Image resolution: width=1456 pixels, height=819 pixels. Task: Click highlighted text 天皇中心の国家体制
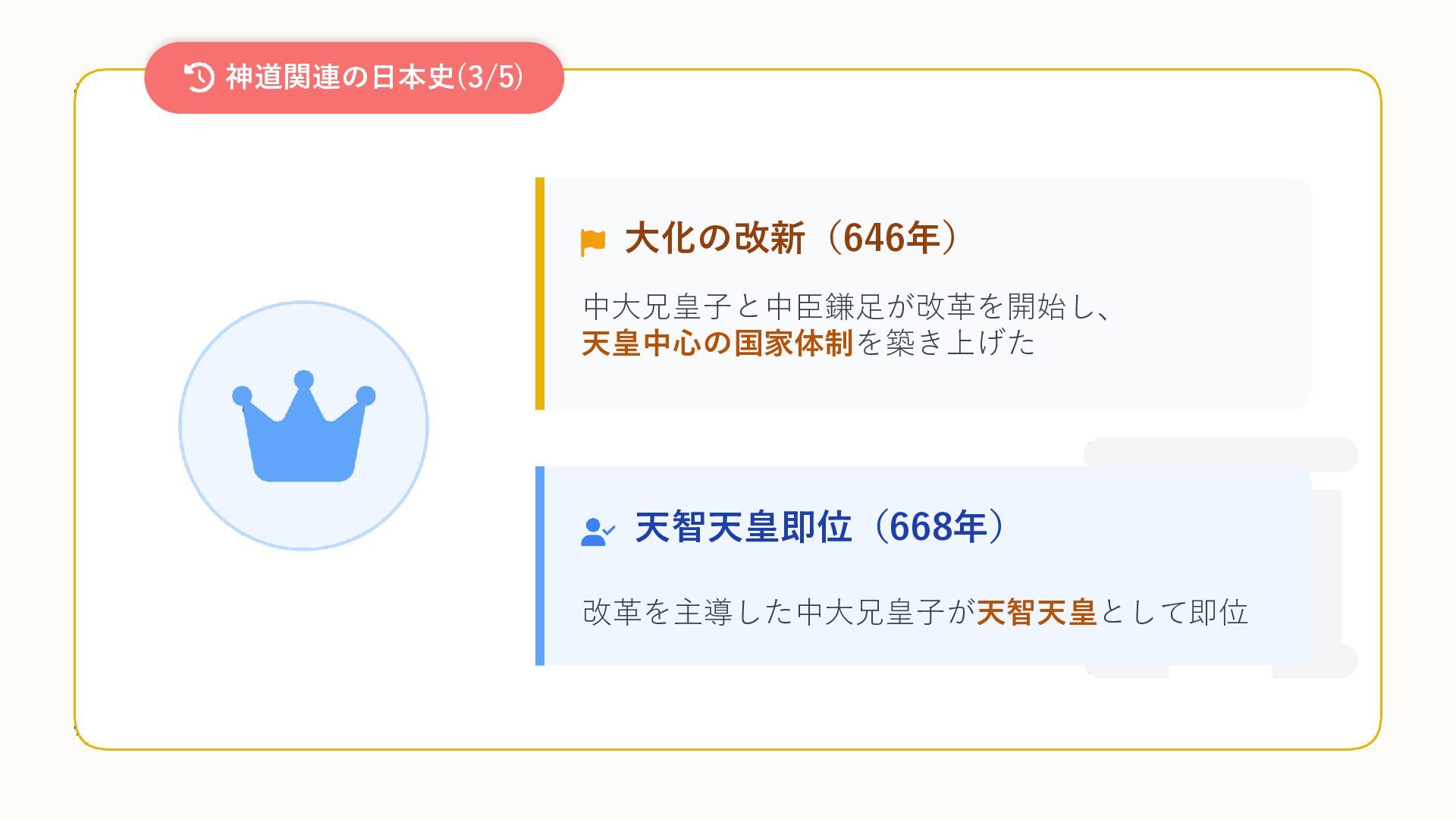717,344
